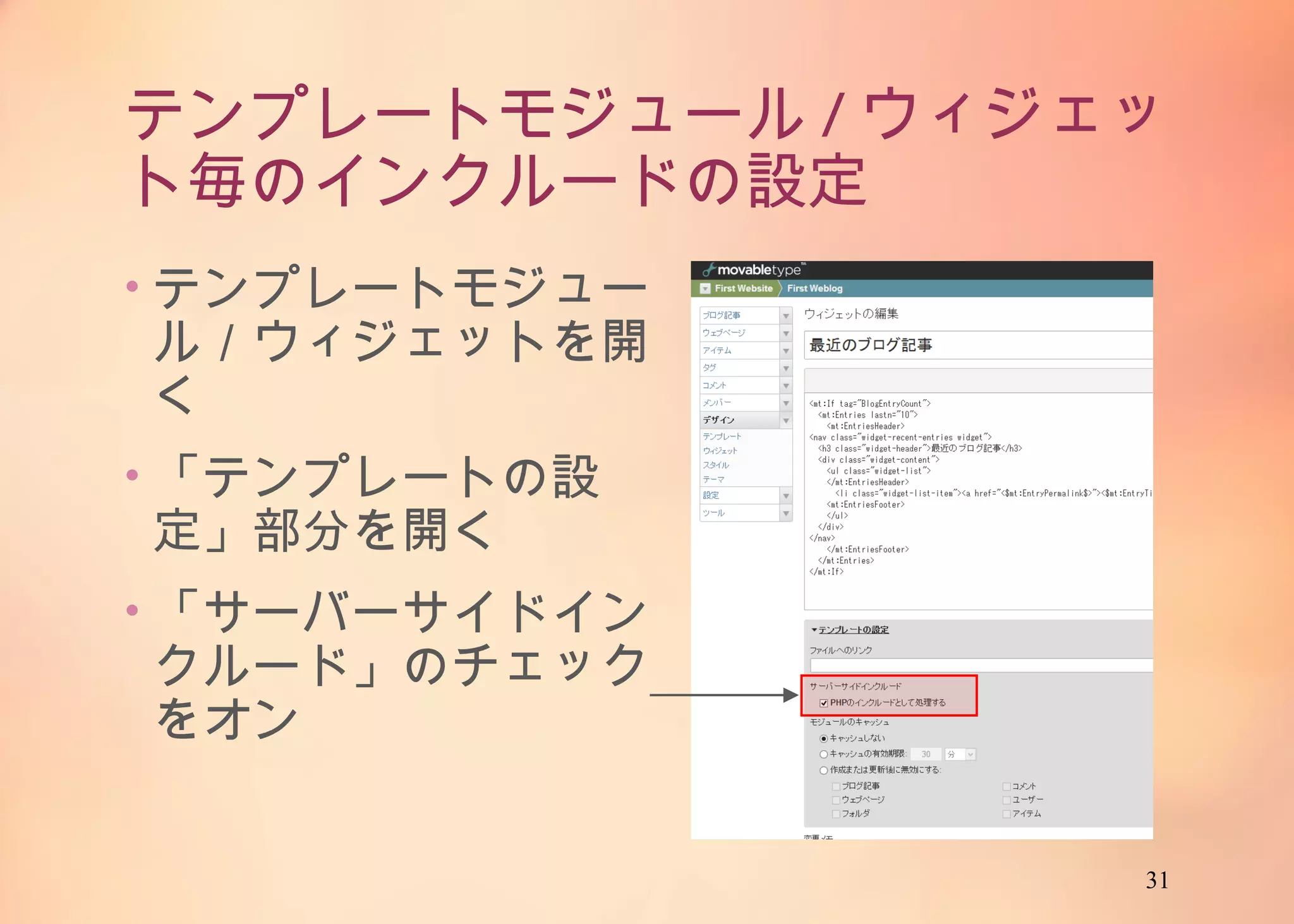Image resolution: width=1294 pixels, height=924 pixels.
Task: Go to ウィジェット under デザイン
Action: click(720, 451)
